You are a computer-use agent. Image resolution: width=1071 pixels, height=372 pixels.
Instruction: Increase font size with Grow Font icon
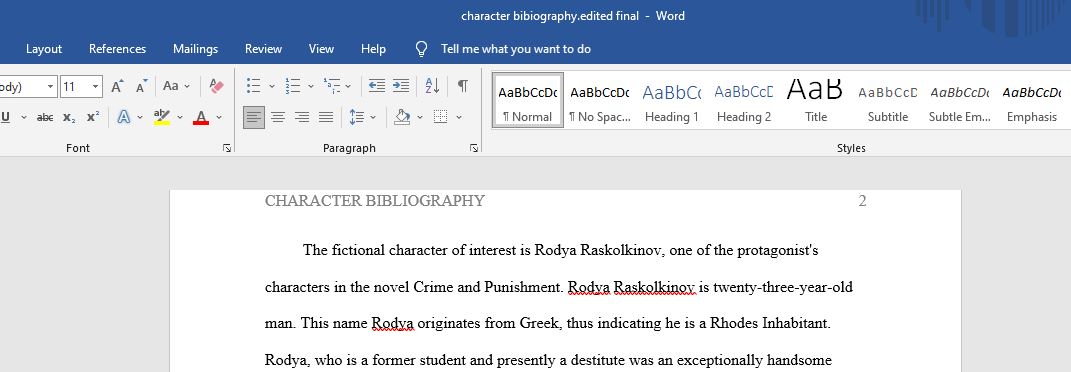117,87
